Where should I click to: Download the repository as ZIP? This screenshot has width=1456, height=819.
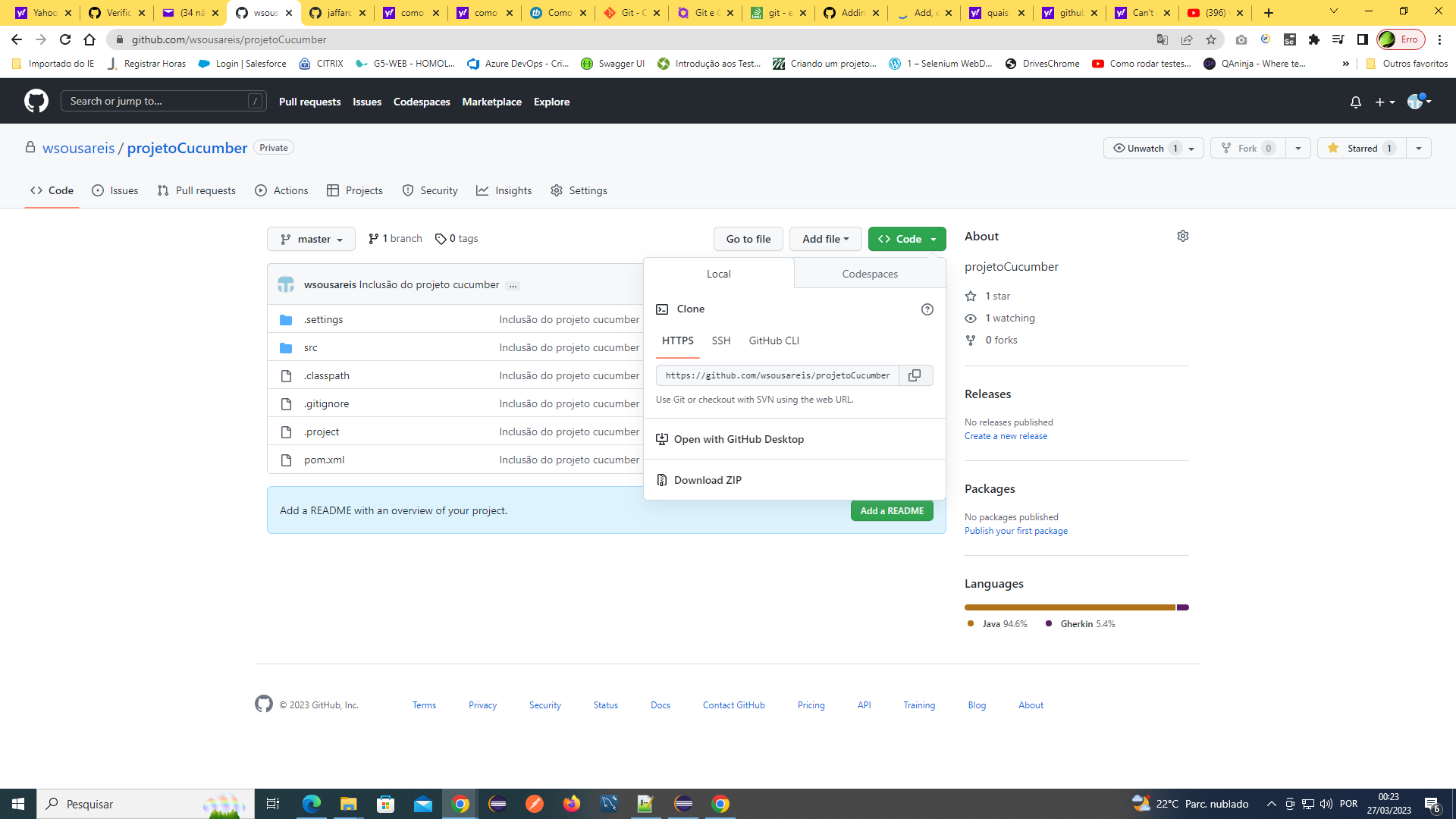coord(708,479)
